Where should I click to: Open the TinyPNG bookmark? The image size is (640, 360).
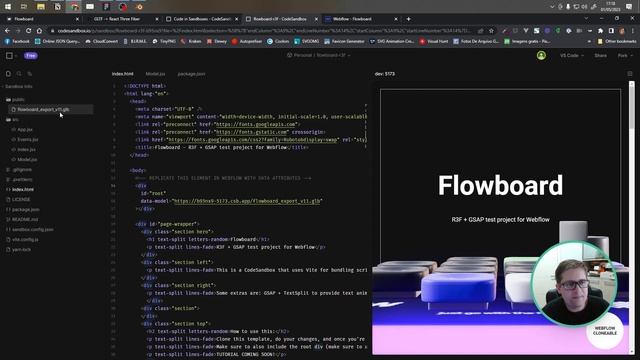pos(164,41)
